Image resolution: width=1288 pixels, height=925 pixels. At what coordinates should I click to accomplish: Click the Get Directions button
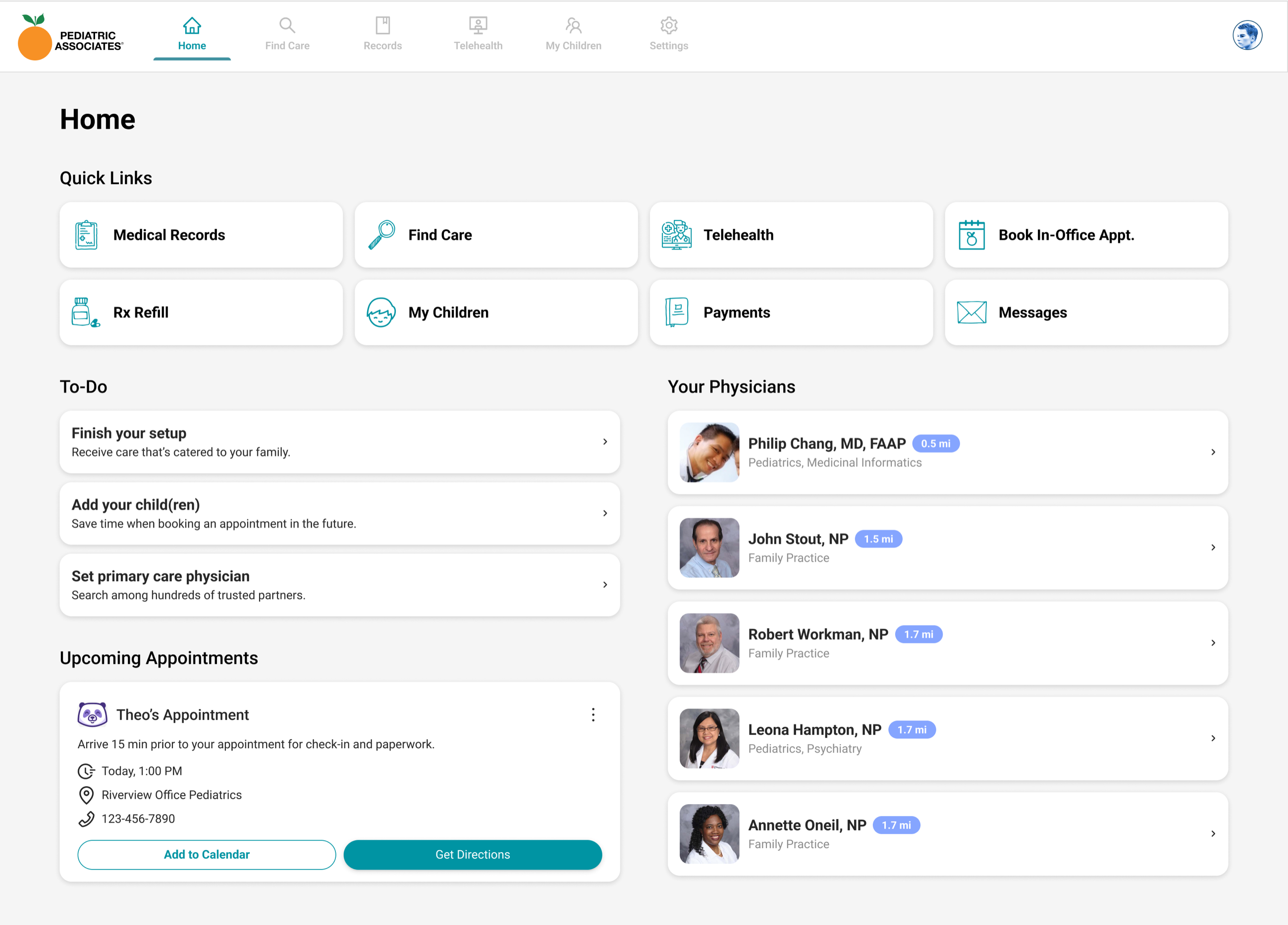473,855
